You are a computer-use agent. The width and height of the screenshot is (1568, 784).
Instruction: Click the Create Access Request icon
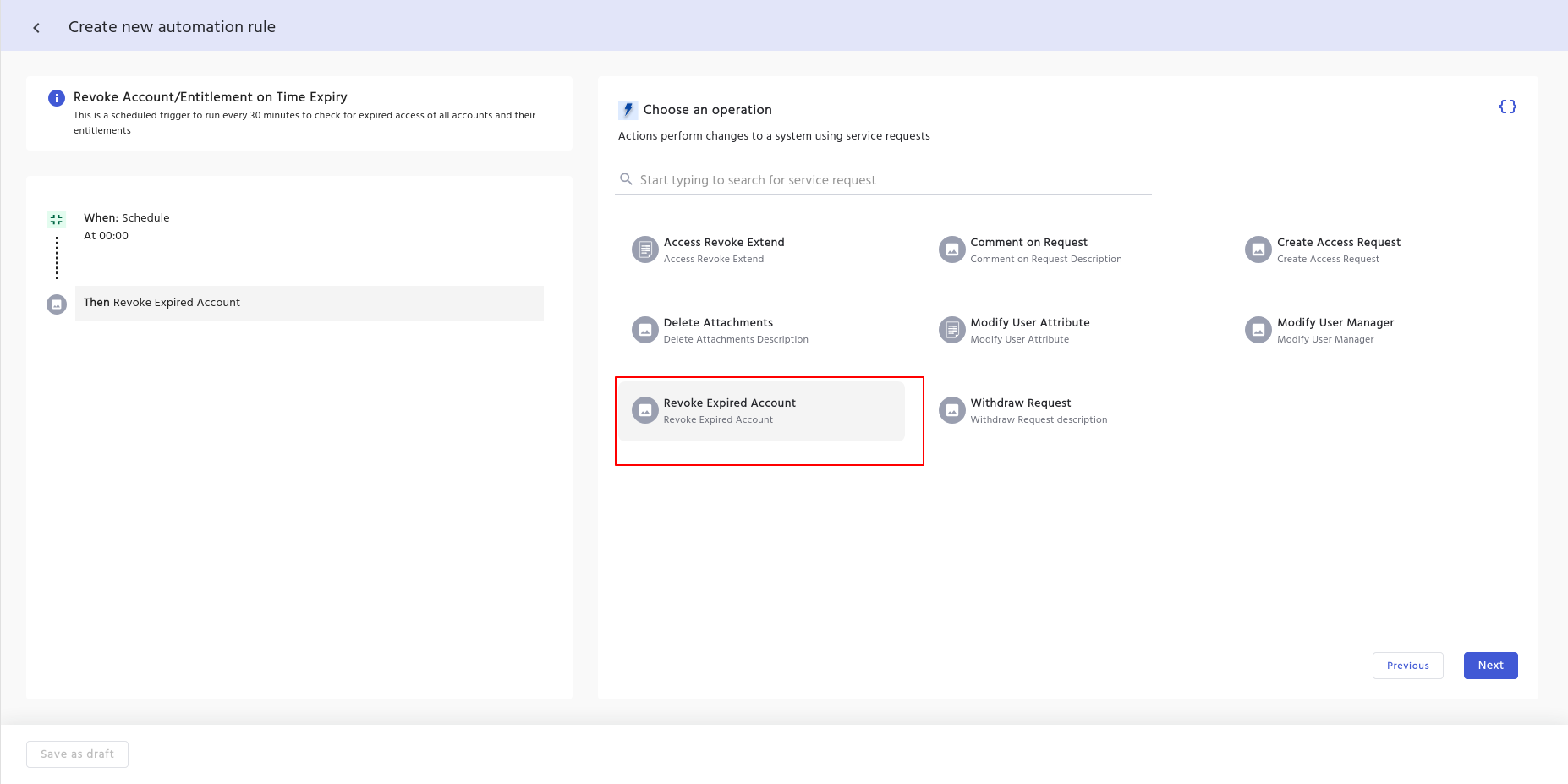tap(1258, 249)
